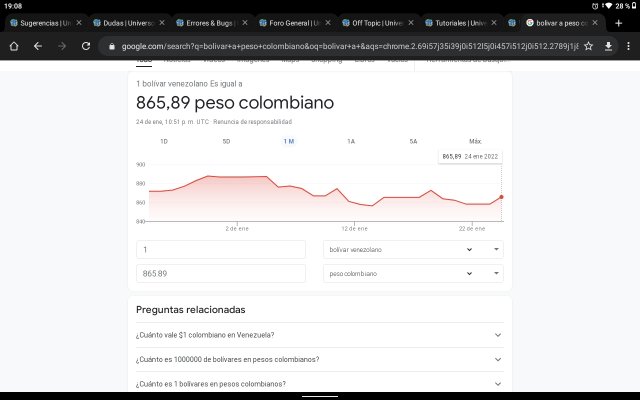Close the Off Topic tab
640x400 pixels.
pos(411,22)
